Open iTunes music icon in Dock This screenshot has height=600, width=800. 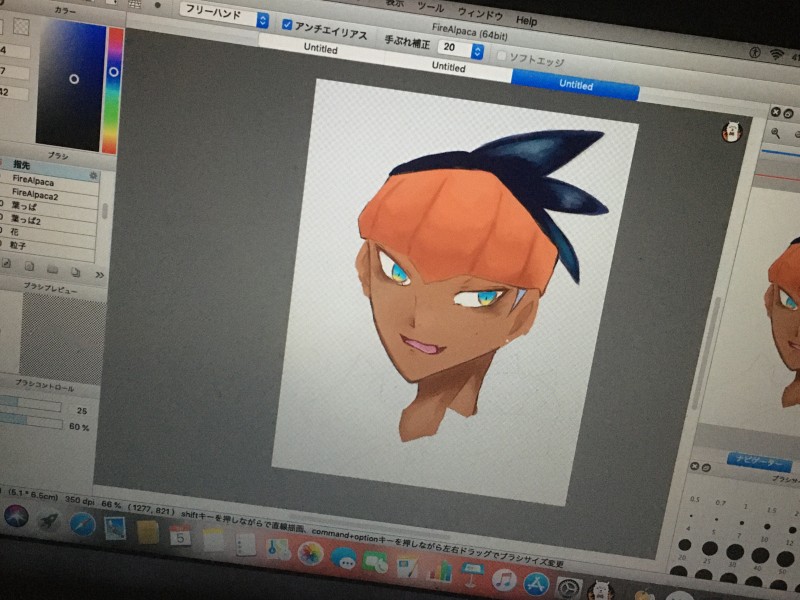504,580
